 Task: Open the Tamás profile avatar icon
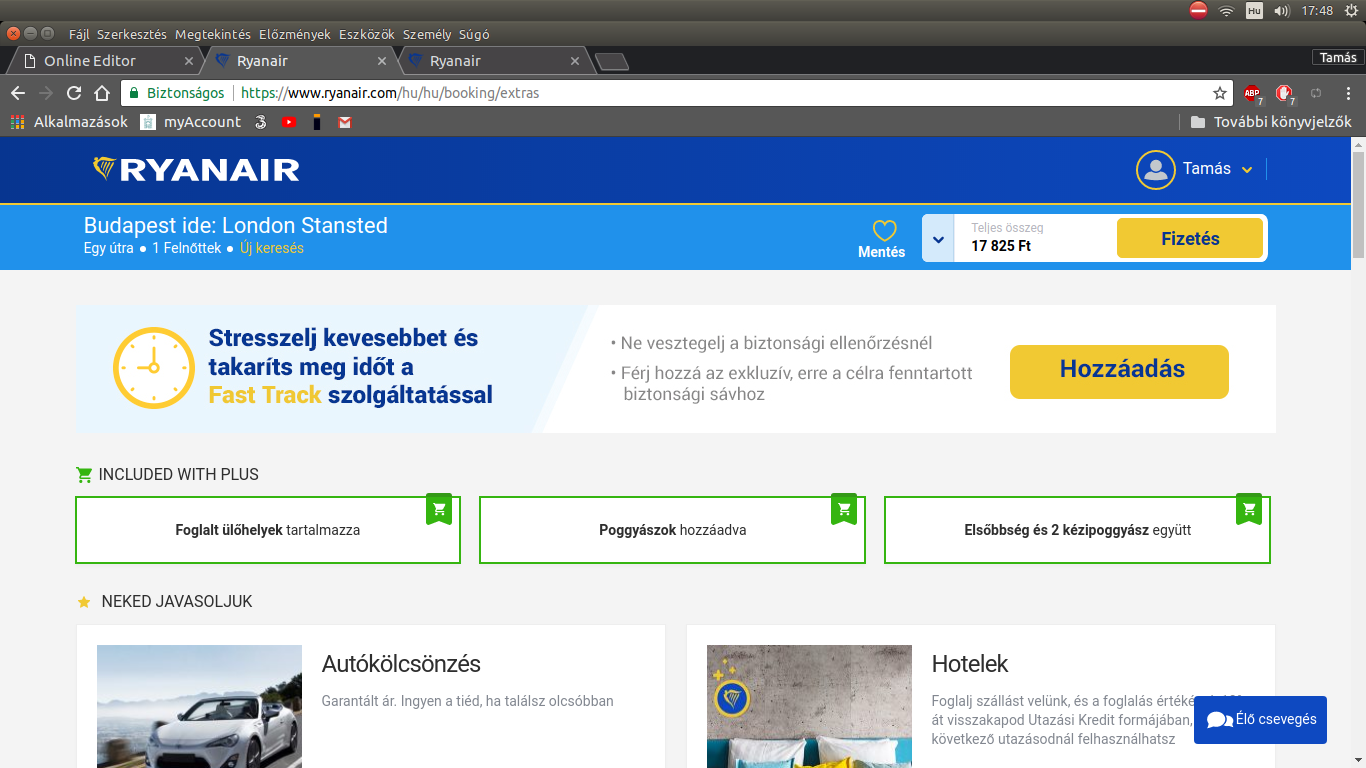1155,169
